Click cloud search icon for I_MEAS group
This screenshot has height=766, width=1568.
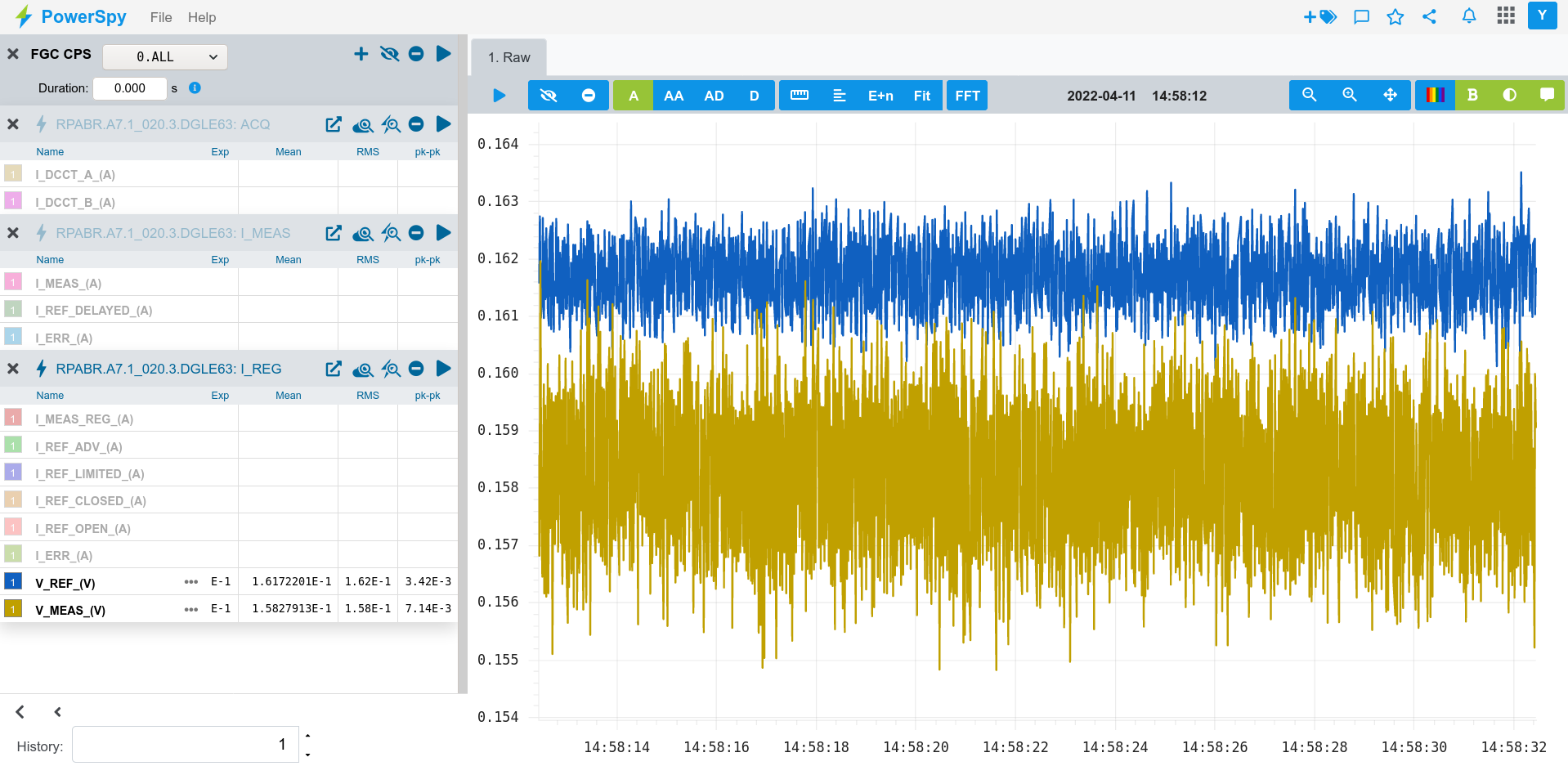point(362,233)
